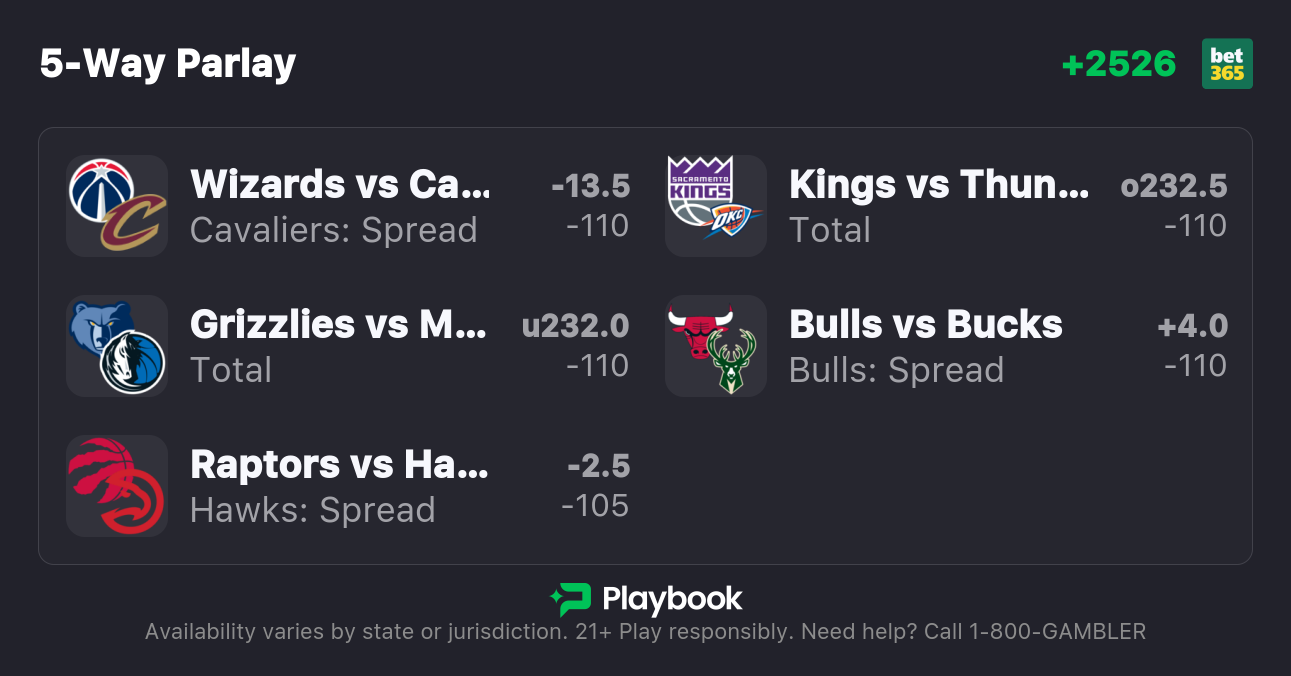
Task: Click the o232.5 total for Kings game
Action: tap(1174, 186)
